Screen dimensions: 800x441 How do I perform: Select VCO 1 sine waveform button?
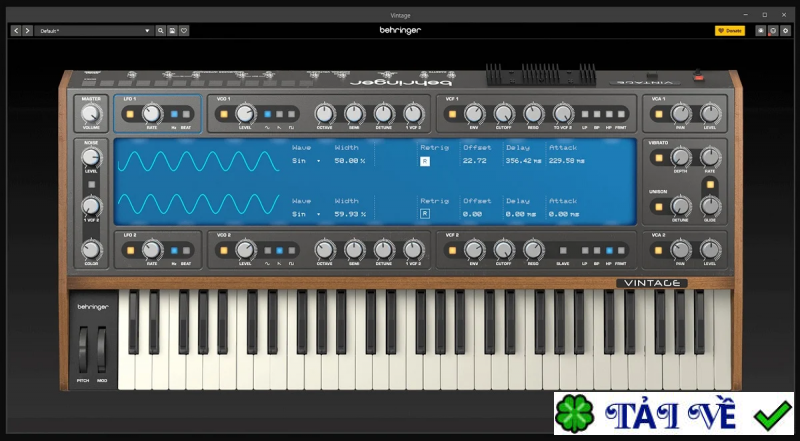pos(267,114)
